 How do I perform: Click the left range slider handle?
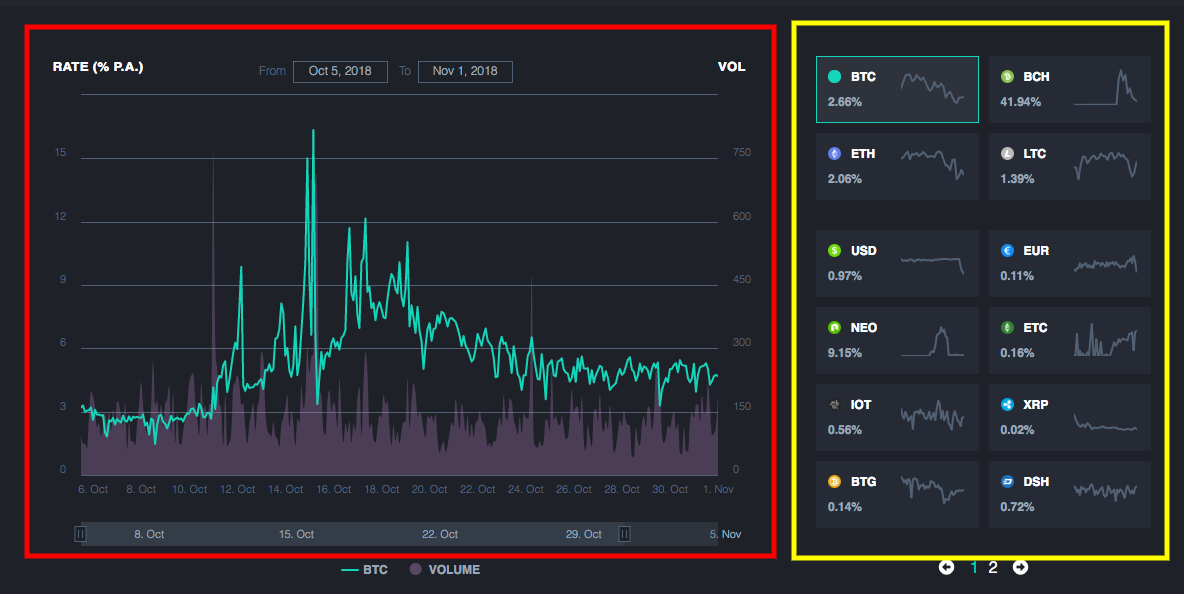[x=81, y=534]
